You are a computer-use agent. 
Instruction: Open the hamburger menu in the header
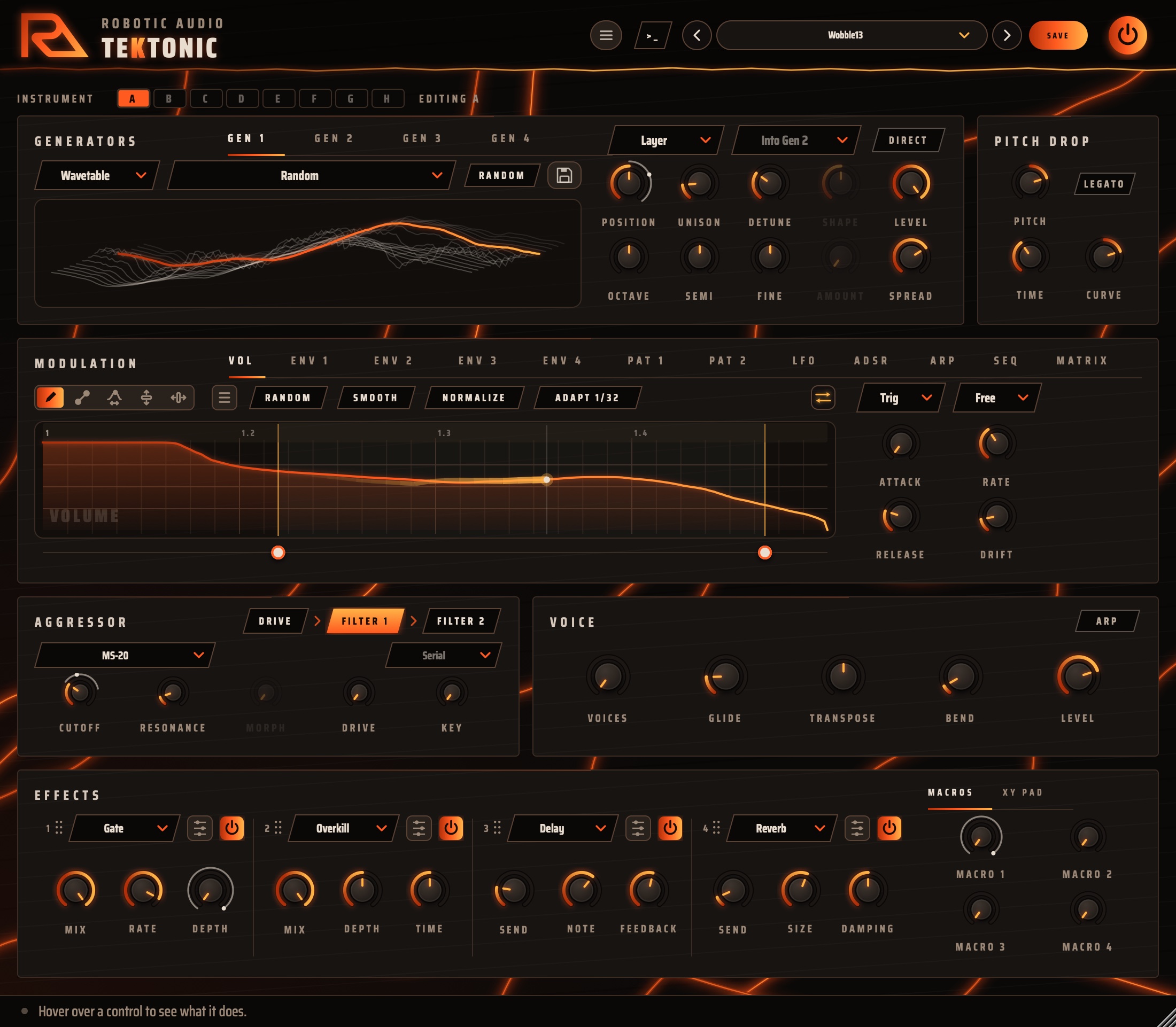point(606,35)
